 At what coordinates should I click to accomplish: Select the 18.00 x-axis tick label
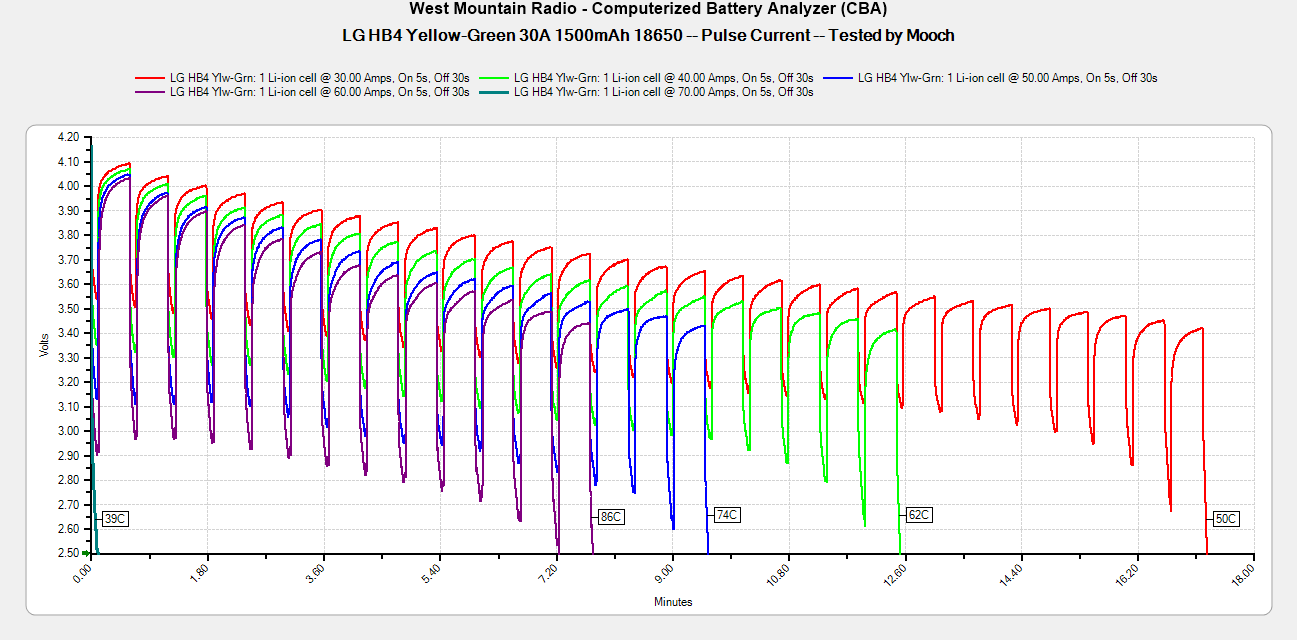tap(1244, 577)
